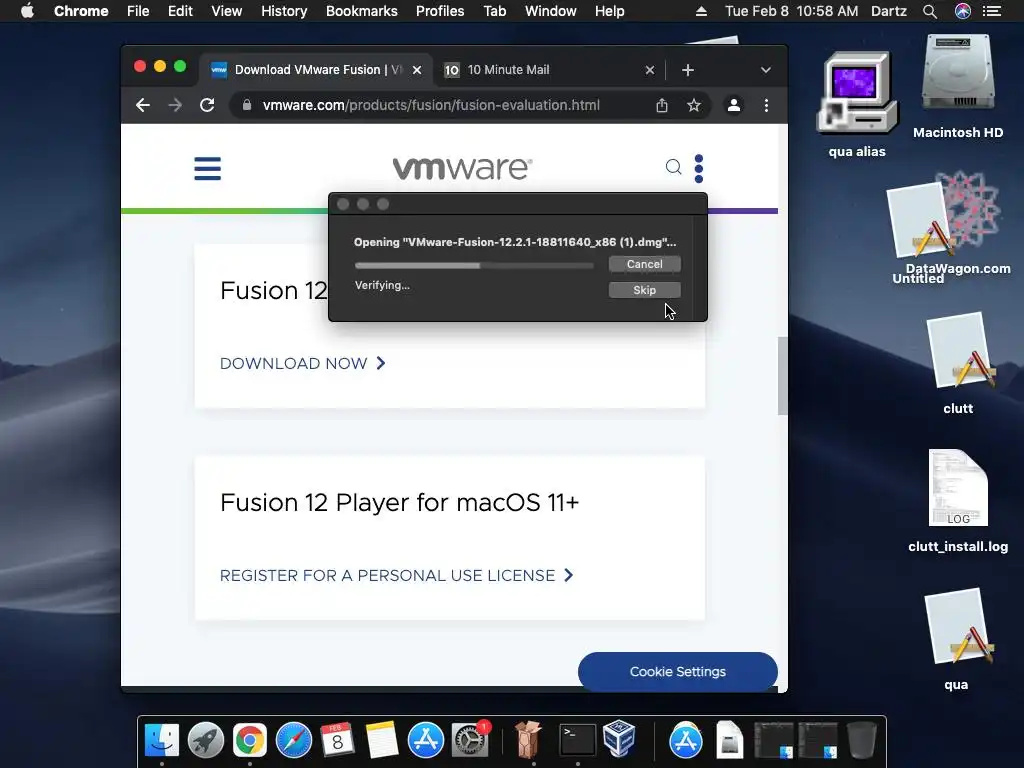Click the dmg verifying progress bar

pos(474,265)
